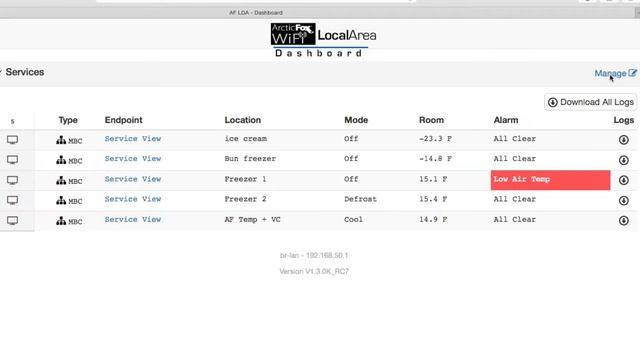This screenshot has width=640, height=360.
Task: Click the AF Temp + VC location cell
Action: [252, 220]
